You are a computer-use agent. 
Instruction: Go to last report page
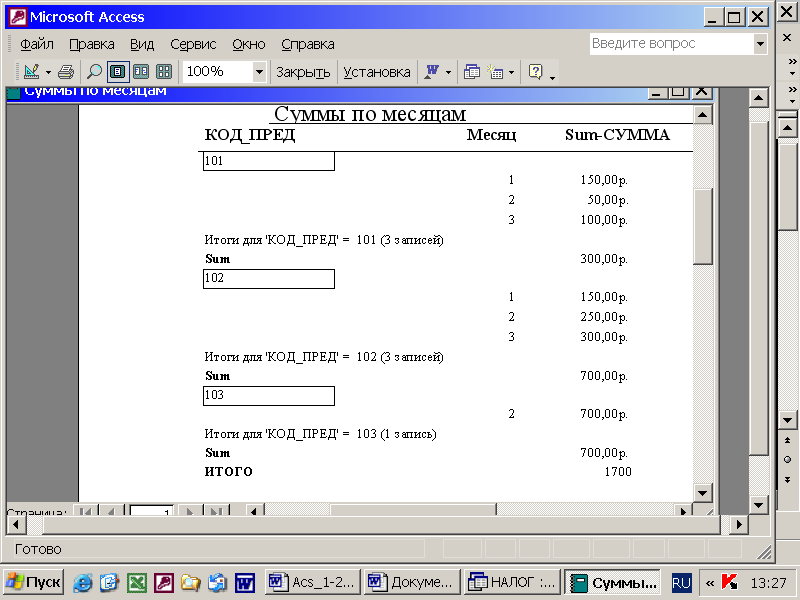point(216,510)
